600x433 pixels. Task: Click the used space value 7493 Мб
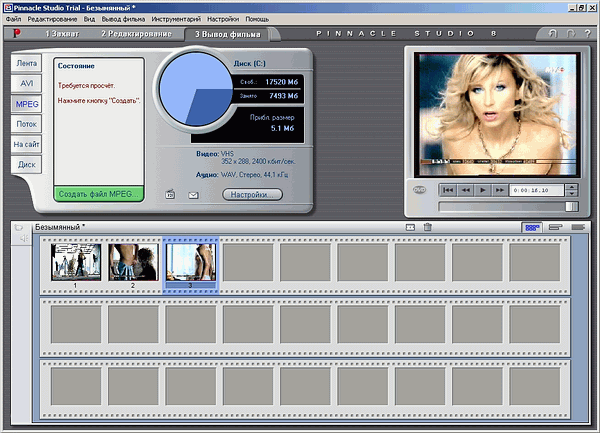(x=283, y=96)
